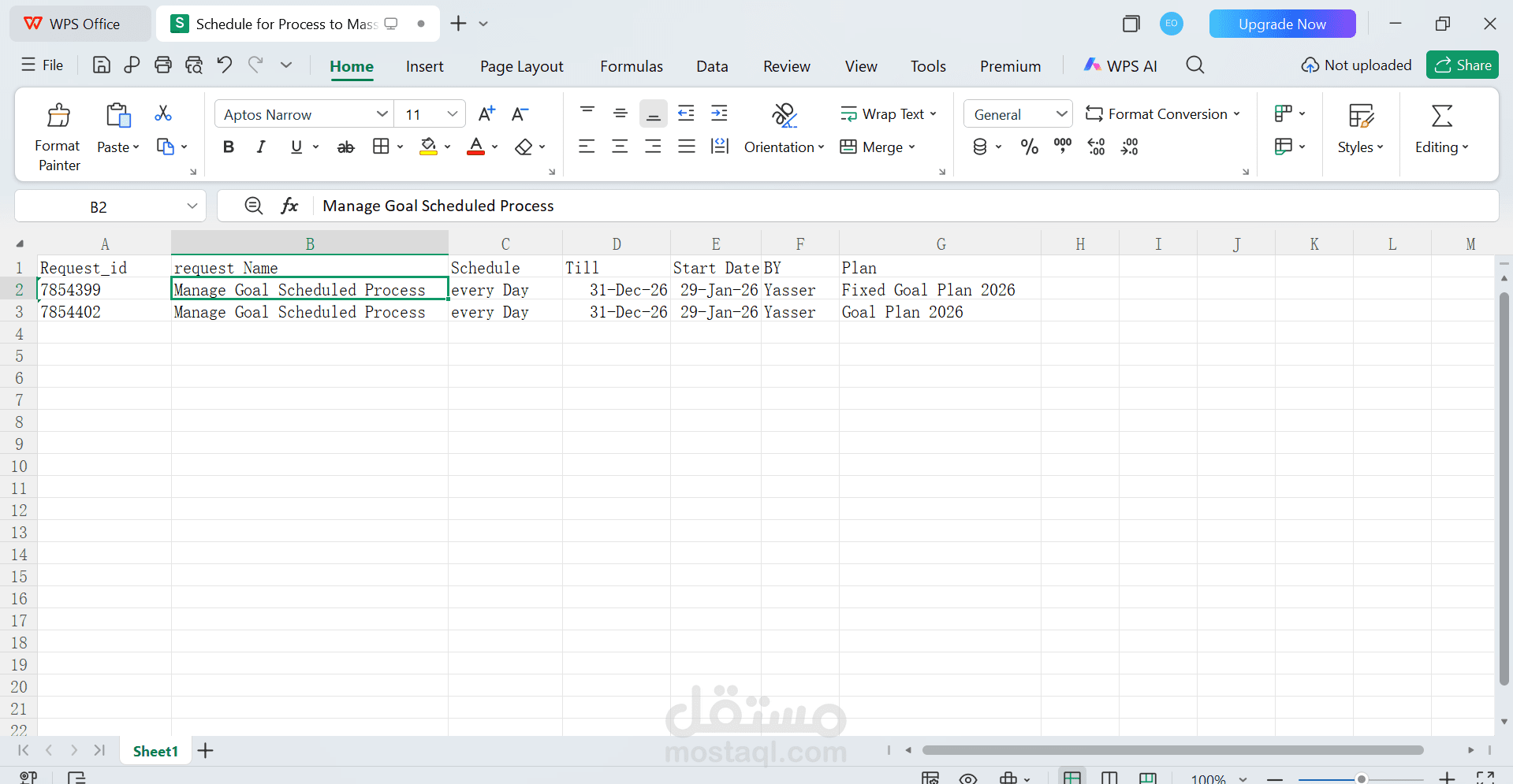Click the Orientation icon
Viewport: 1513px width, 784px height.
pos(784,116)
